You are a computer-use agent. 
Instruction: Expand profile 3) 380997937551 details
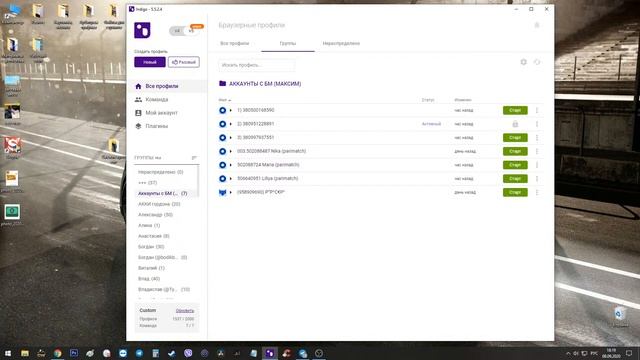point(231,138)
